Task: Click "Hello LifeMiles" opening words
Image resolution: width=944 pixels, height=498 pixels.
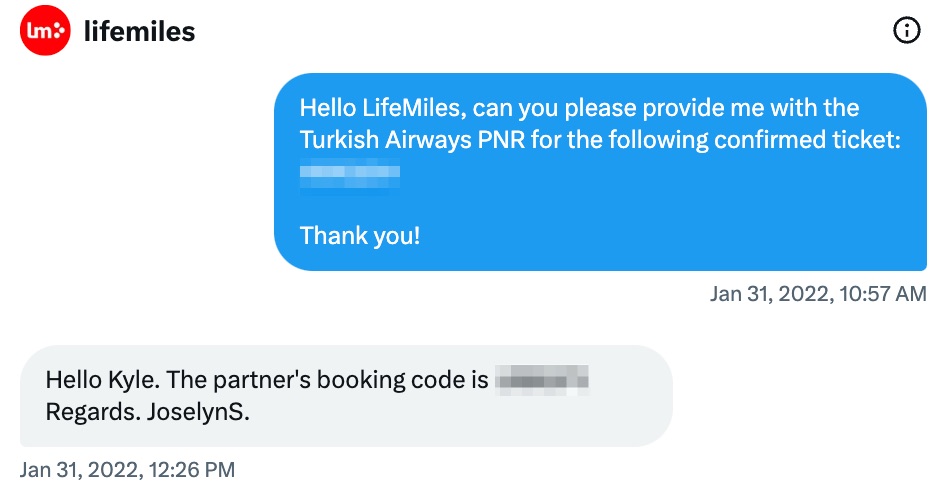Action: pos(382,108)
